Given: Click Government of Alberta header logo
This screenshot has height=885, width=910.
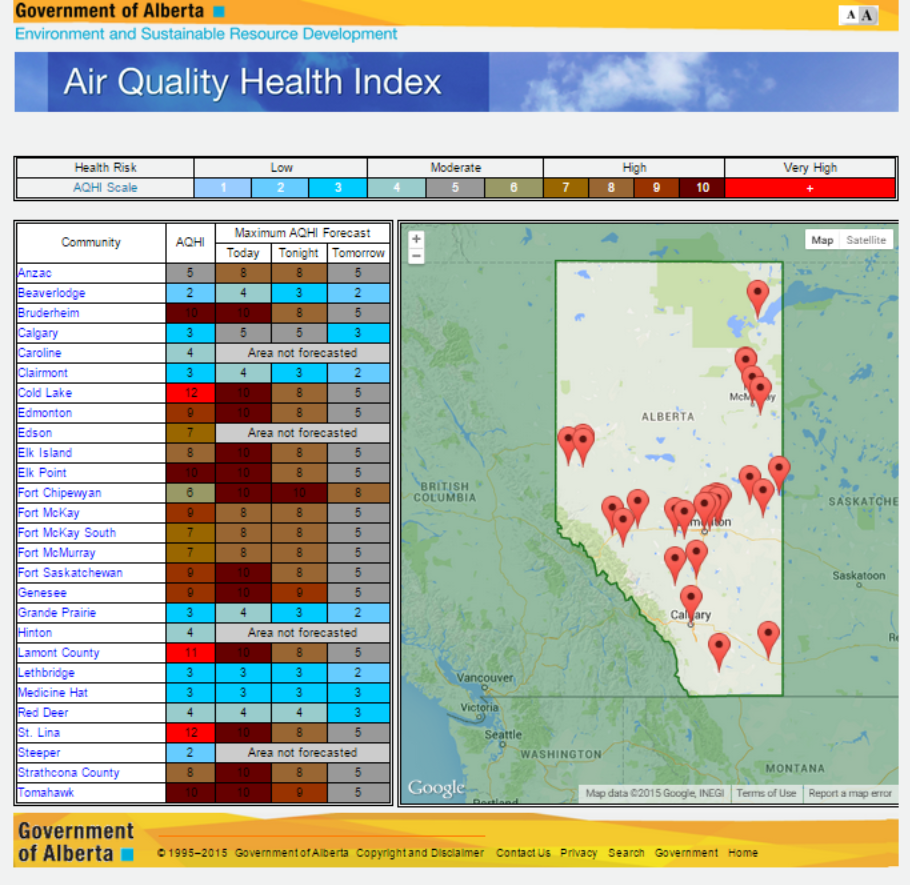Looking at the screenshot, I should (120, 10).
